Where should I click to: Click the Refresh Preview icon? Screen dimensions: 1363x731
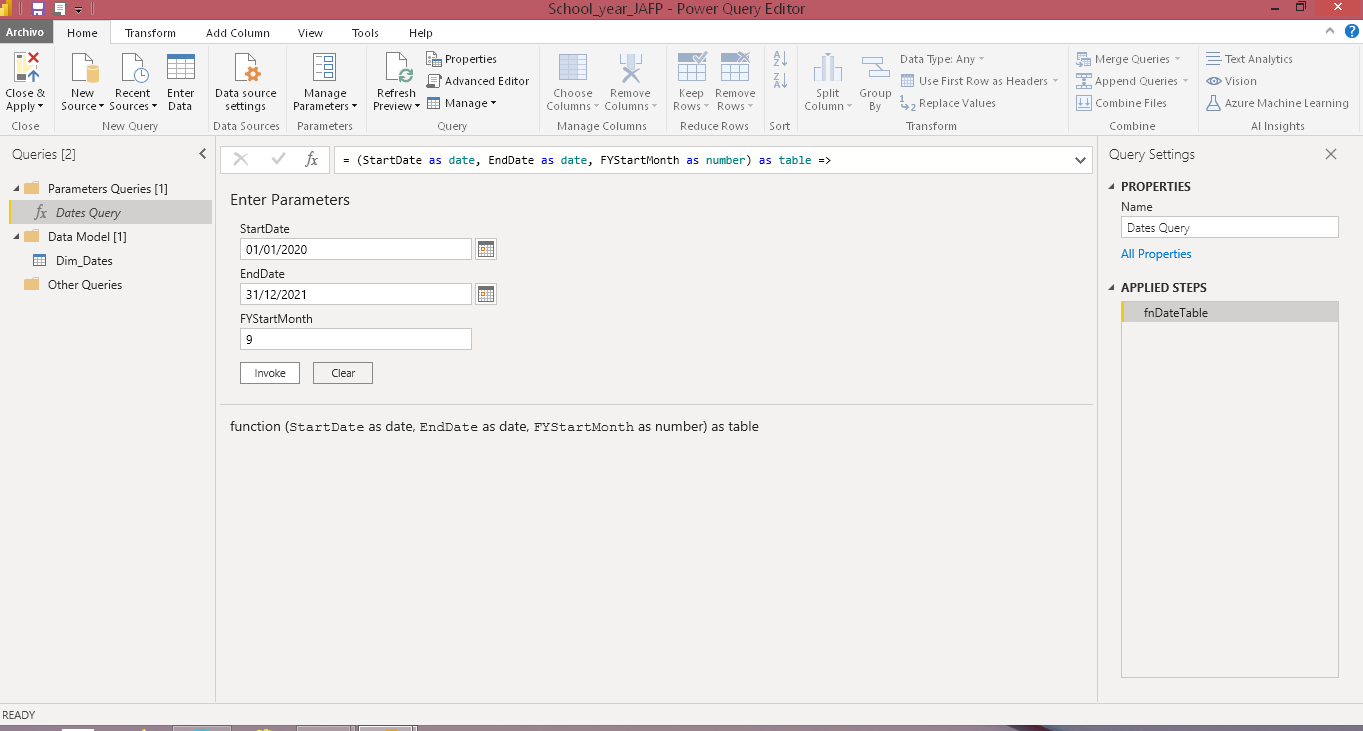coord(396,70)
